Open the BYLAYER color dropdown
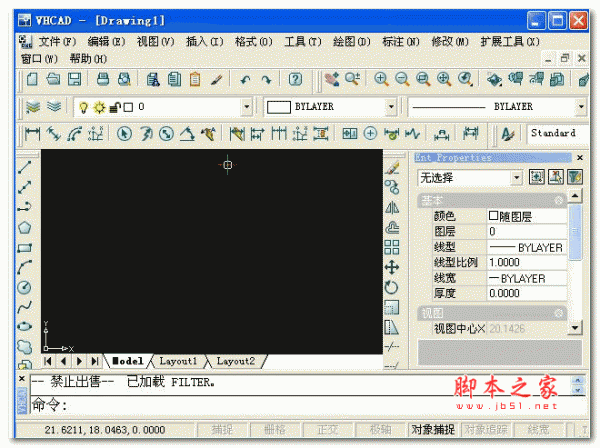The width and height of the screenshot is (600, 448). point(391,107)
